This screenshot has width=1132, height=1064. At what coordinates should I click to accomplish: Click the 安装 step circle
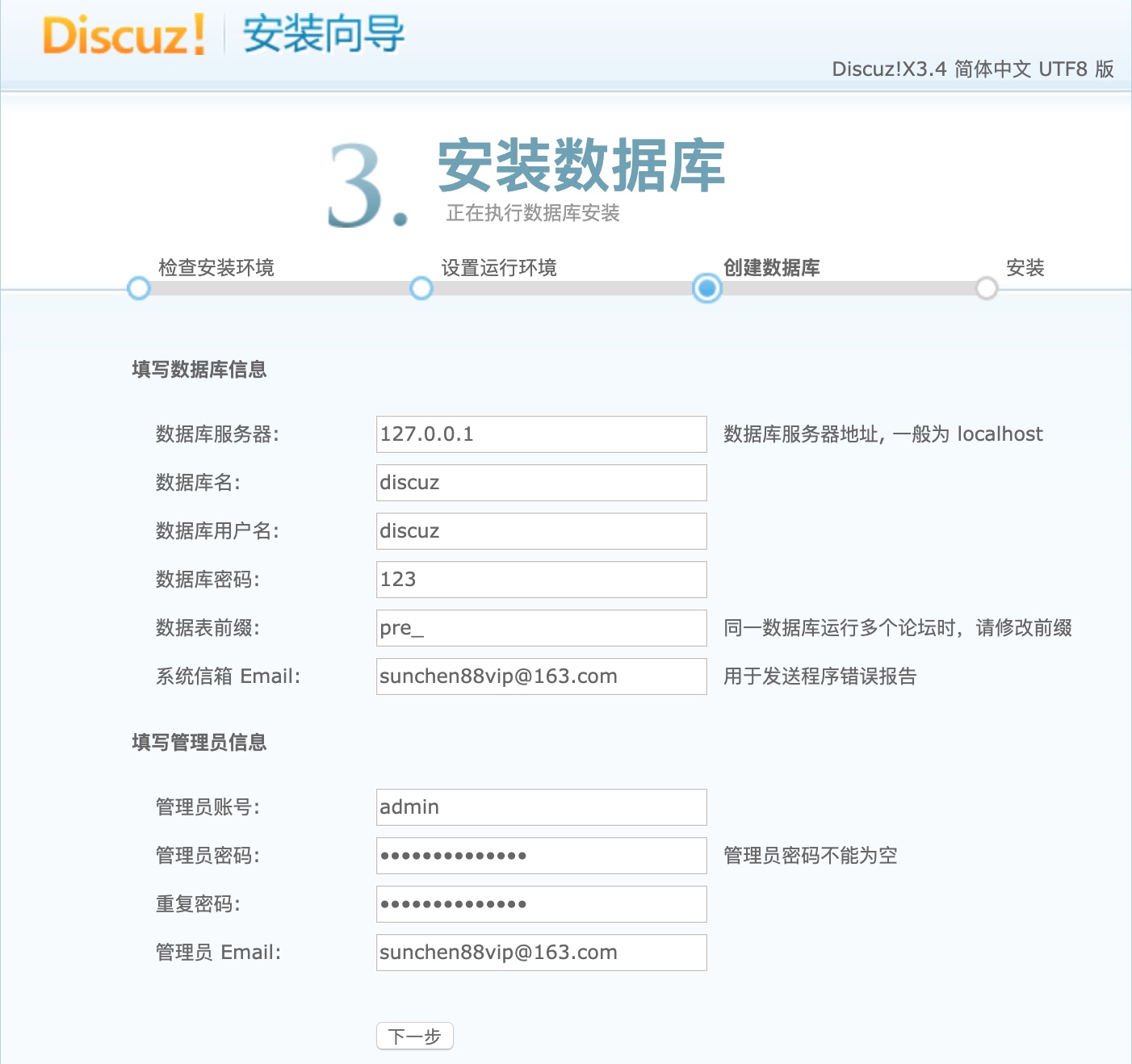point(987,288)
